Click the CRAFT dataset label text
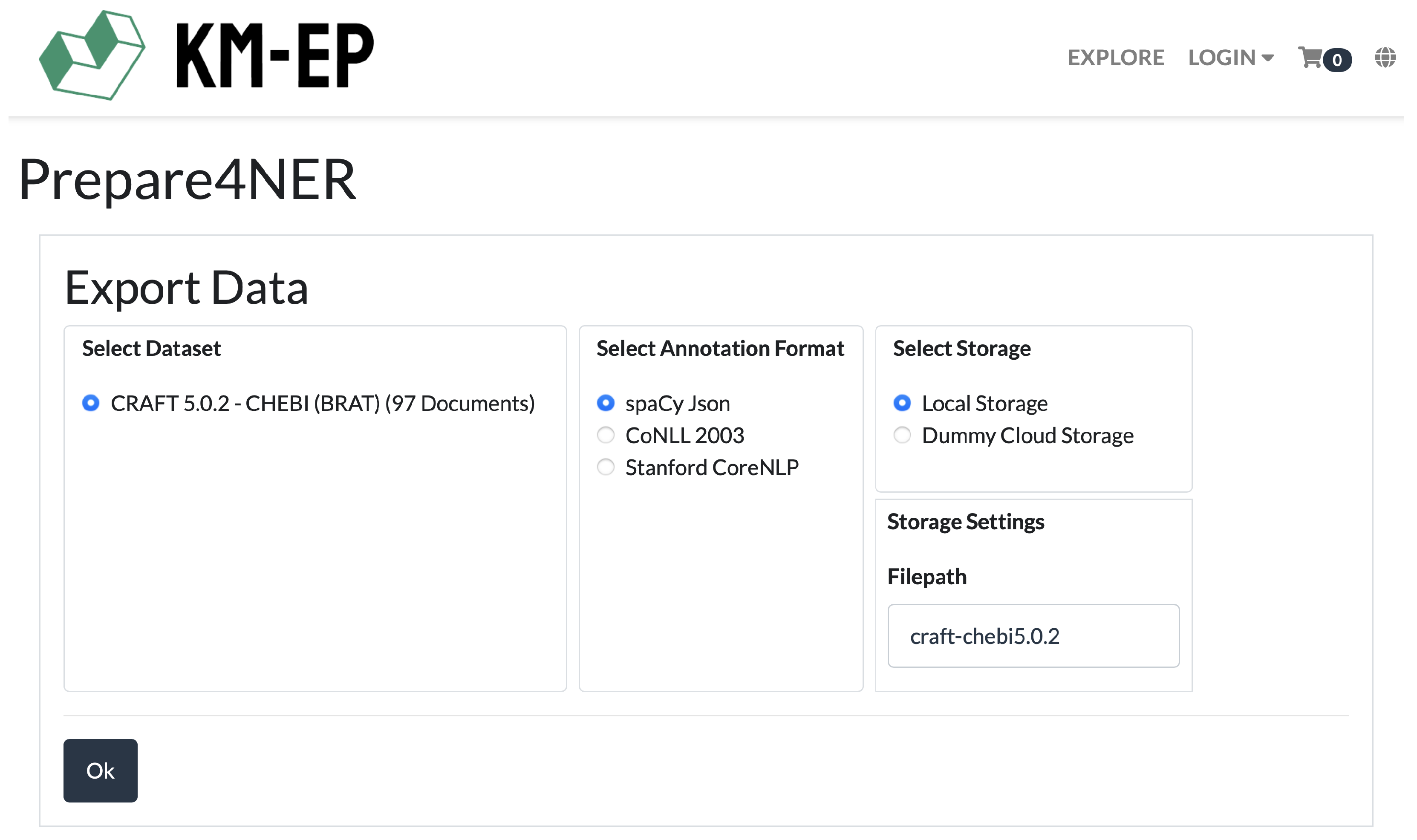 [x=323, y=403]
